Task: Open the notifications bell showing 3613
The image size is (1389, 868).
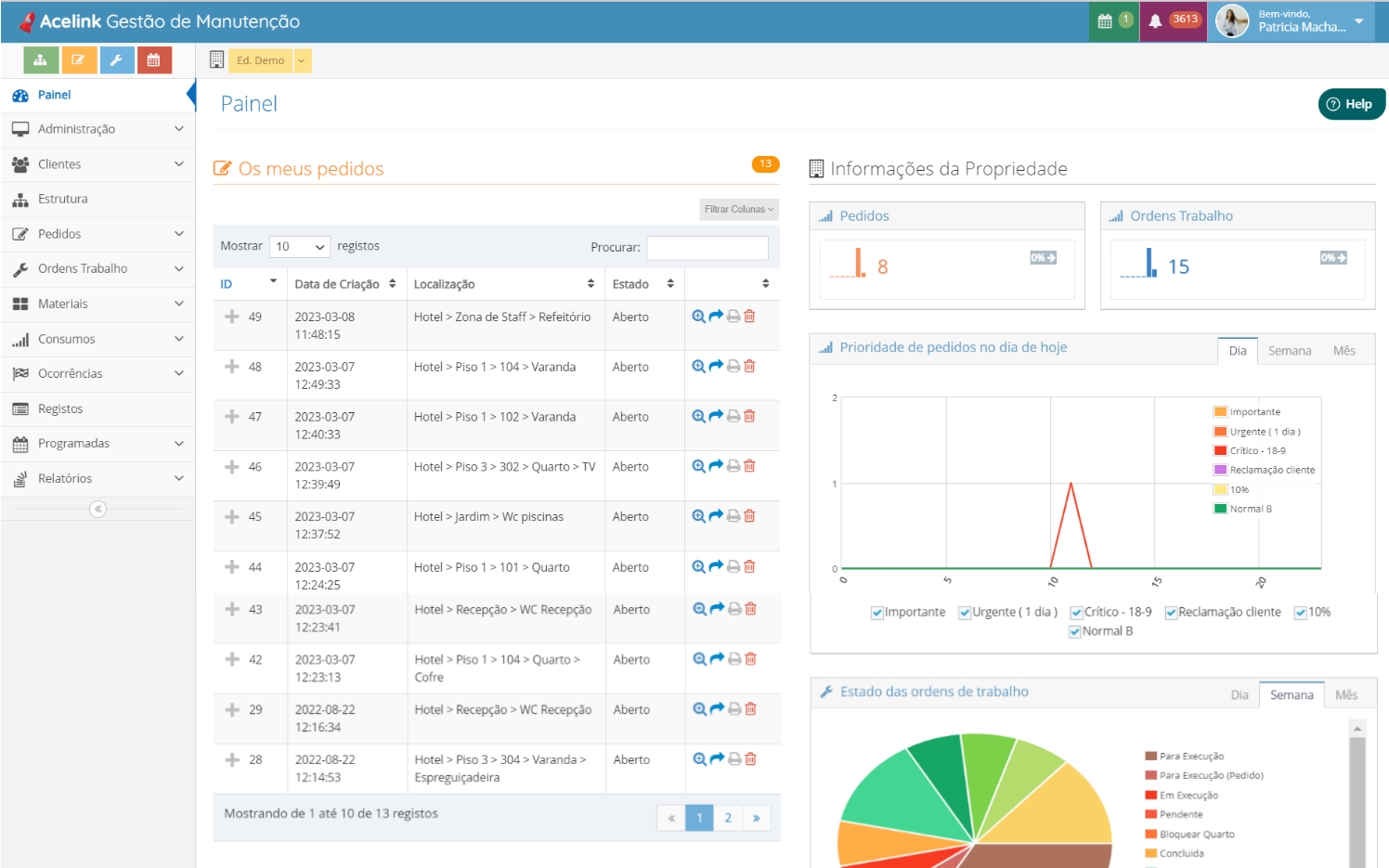Action: click(1173, 20)
